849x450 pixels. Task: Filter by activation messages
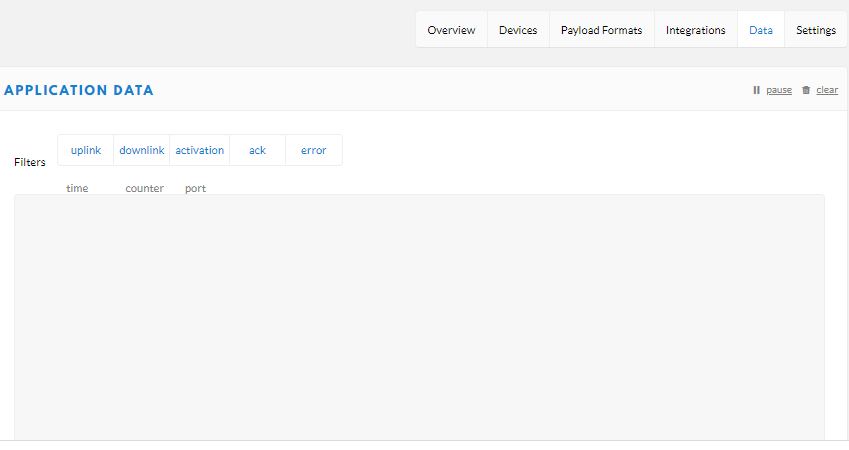tap(199, 150)
